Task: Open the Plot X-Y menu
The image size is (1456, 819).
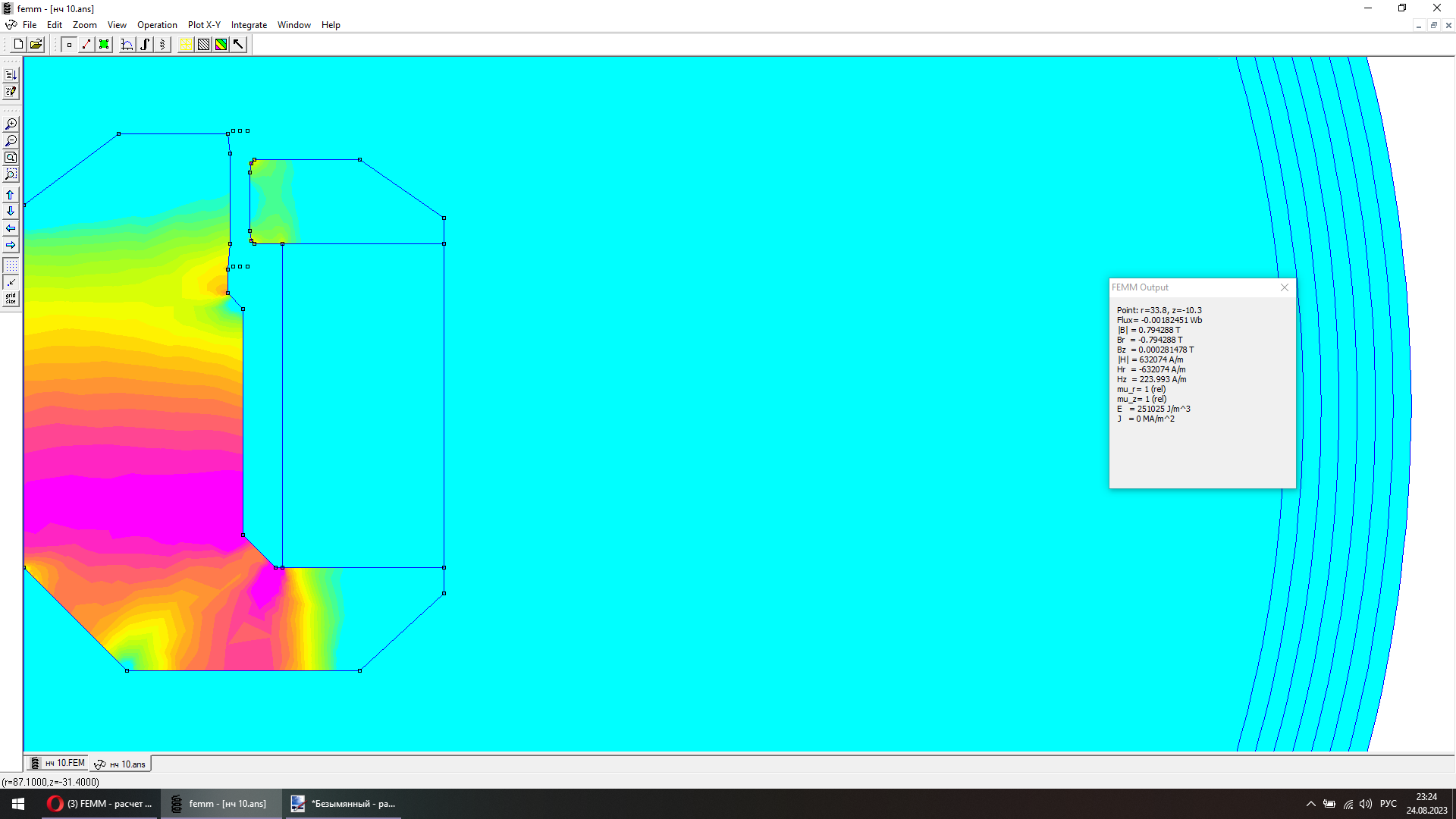Action: [x=204, y=25]
